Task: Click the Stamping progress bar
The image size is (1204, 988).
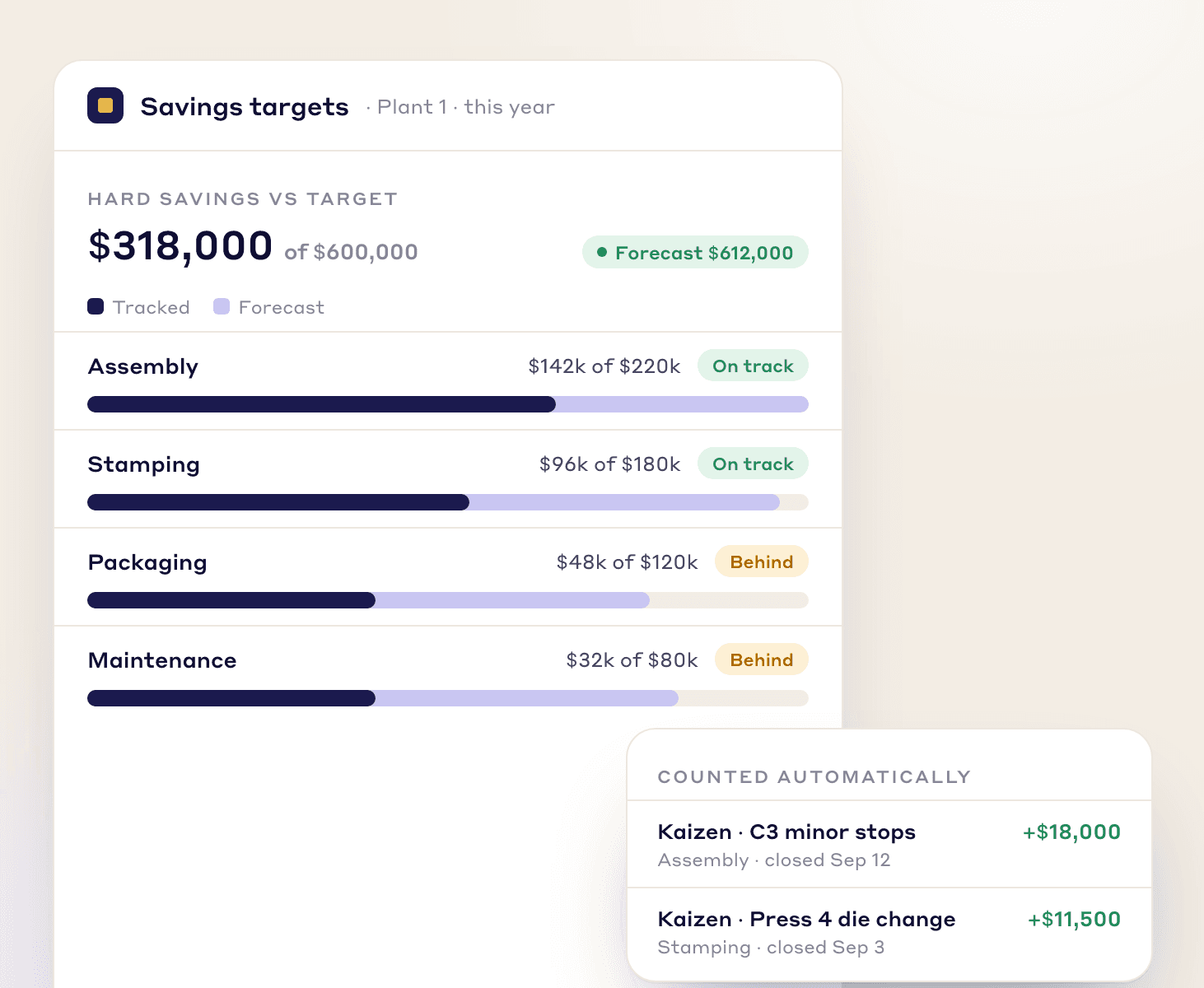Action: coord(448,502)
